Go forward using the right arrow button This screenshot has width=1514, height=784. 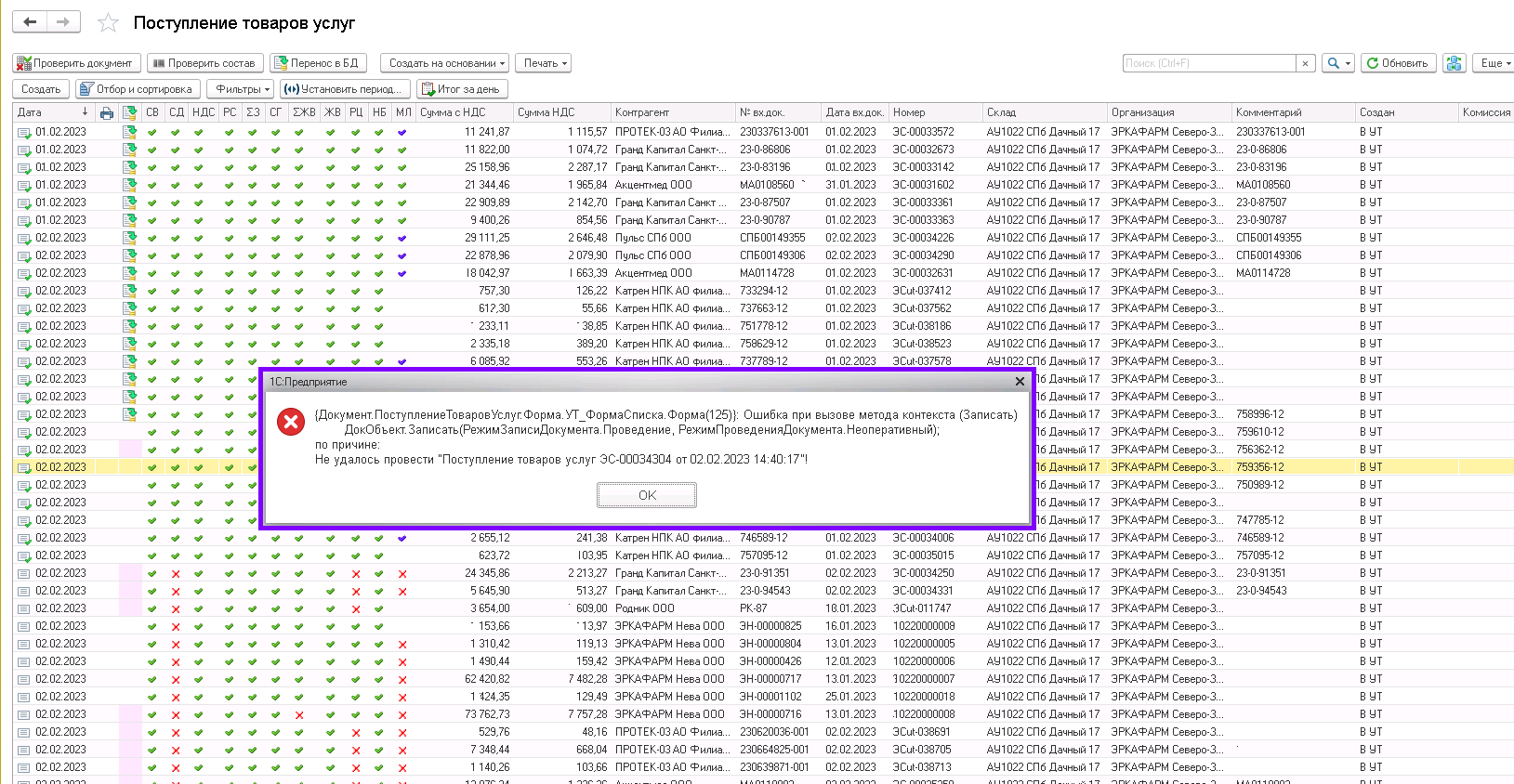[63, 21]
